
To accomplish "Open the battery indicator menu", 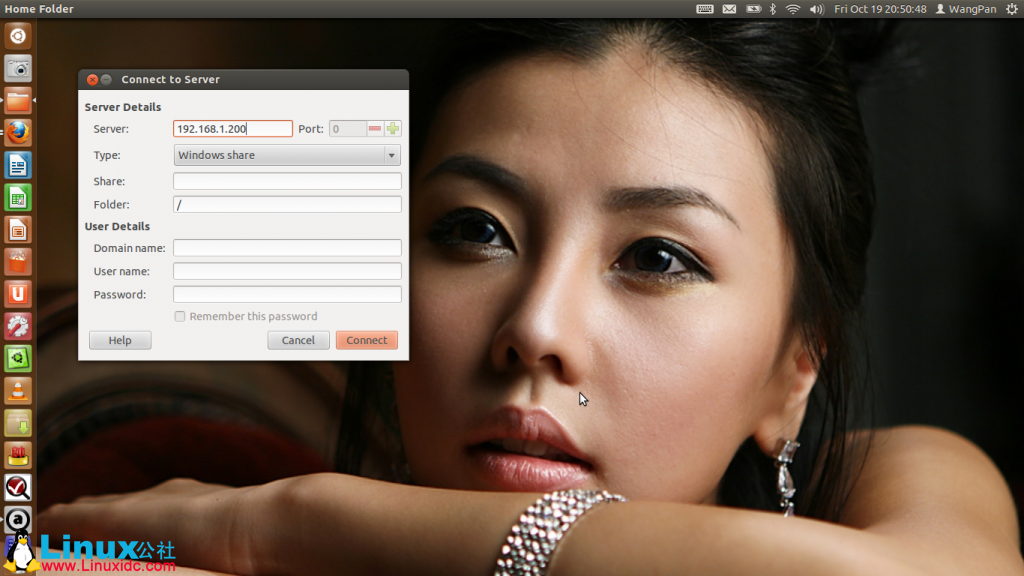I will coord(753,9).
